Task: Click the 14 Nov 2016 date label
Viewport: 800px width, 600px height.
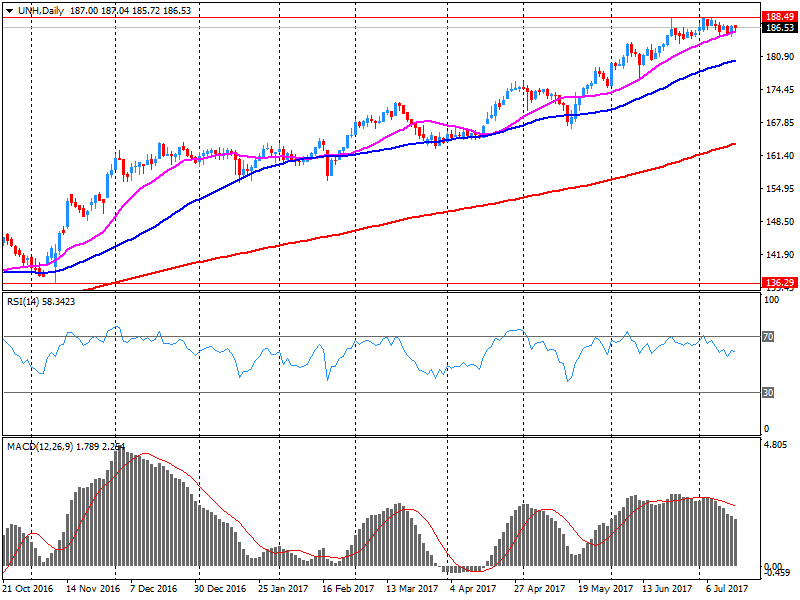Action: point(93,589)
